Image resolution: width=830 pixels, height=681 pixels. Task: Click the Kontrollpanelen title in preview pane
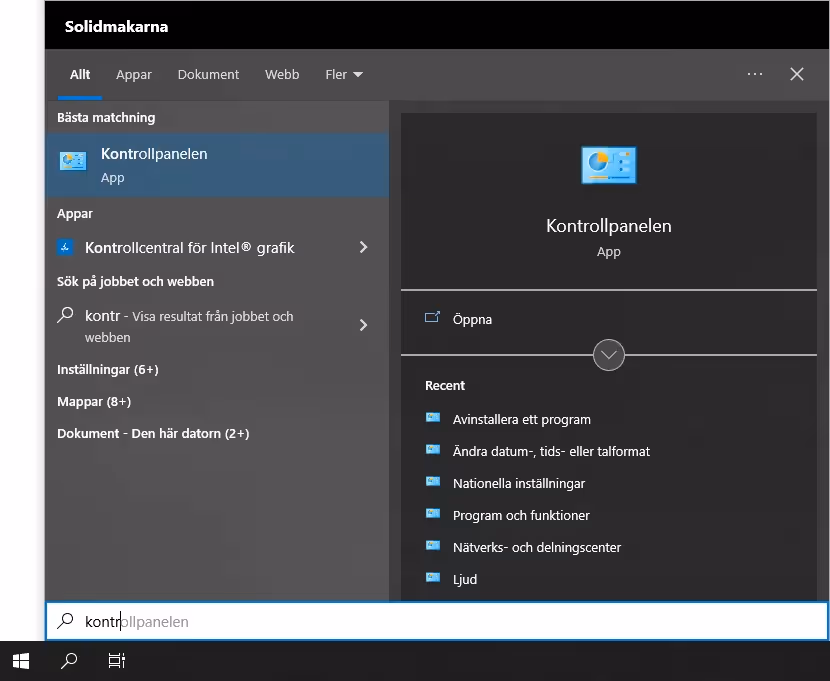pyautogui.click(x=609, y=226)
